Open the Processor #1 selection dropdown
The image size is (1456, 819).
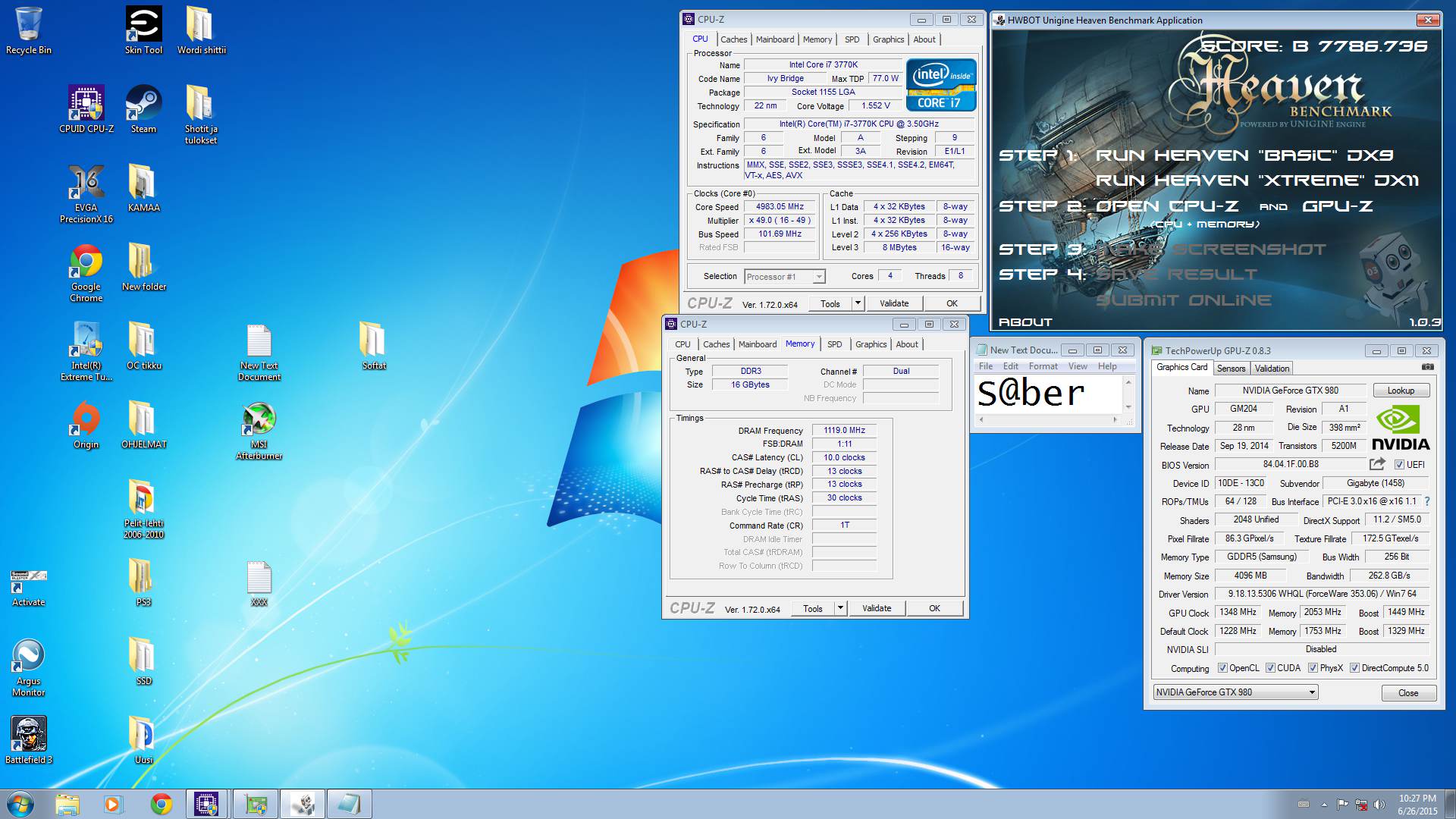click(785, 277)
